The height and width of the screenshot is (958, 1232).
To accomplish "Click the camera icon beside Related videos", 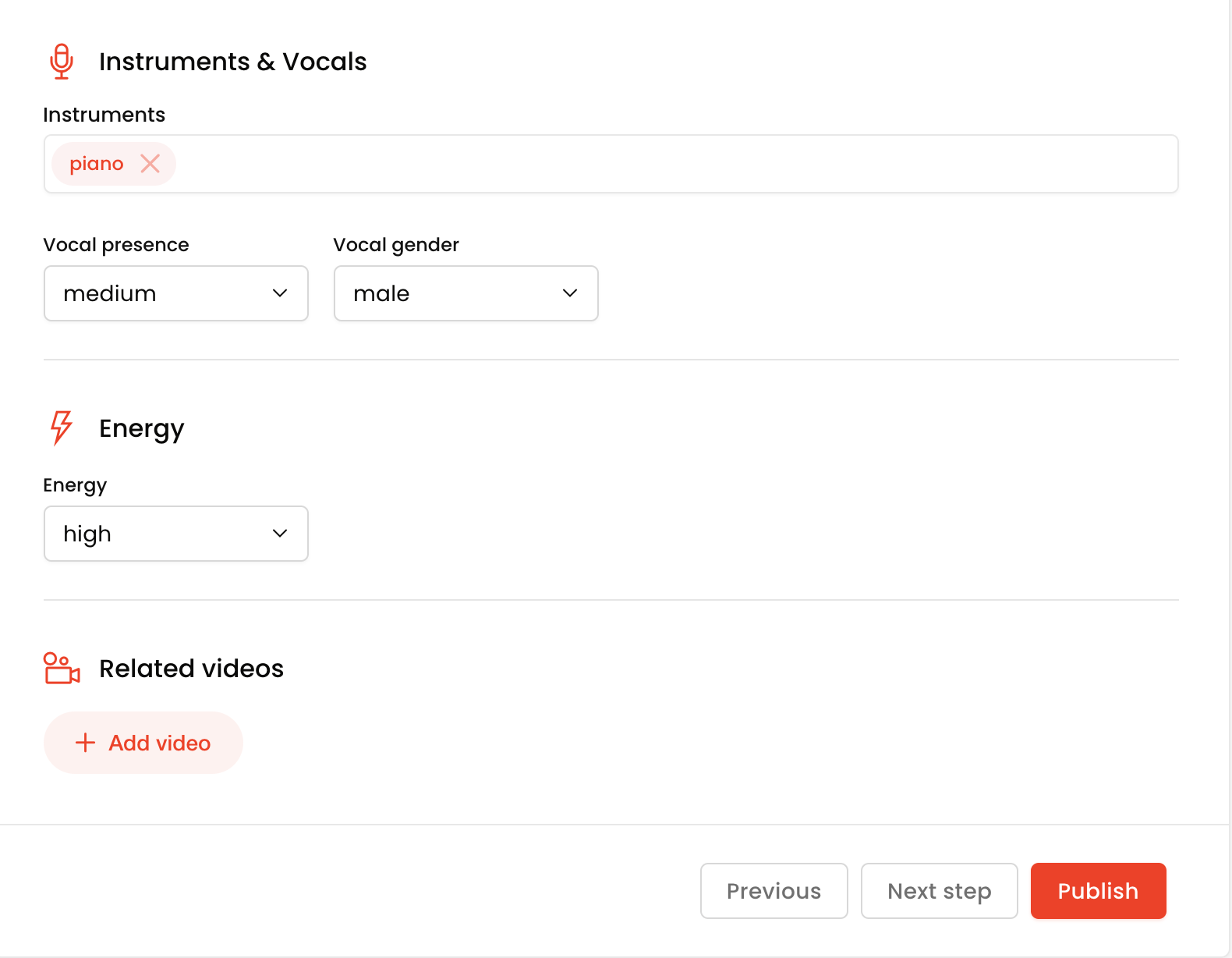I will pos(62,669).
